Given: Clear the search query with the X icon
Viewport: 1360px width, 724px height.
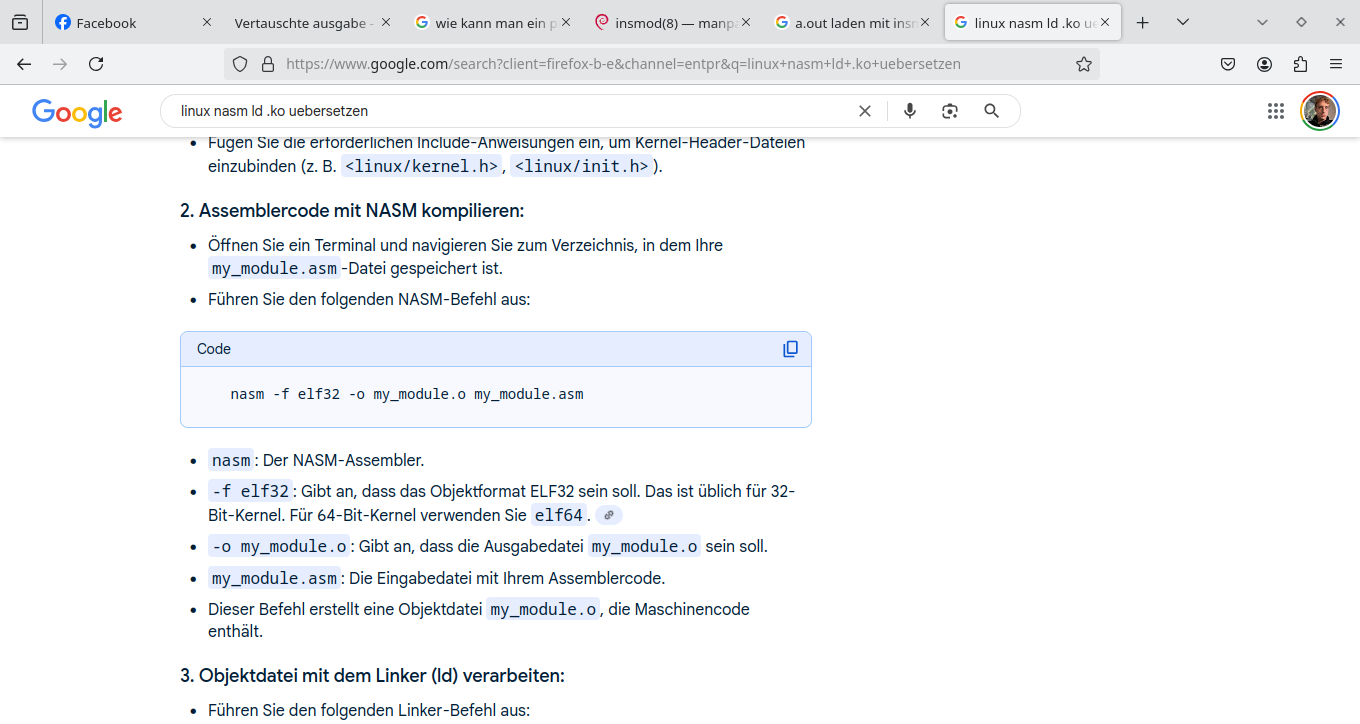Looking at the screenshot, I should (865, 111).
